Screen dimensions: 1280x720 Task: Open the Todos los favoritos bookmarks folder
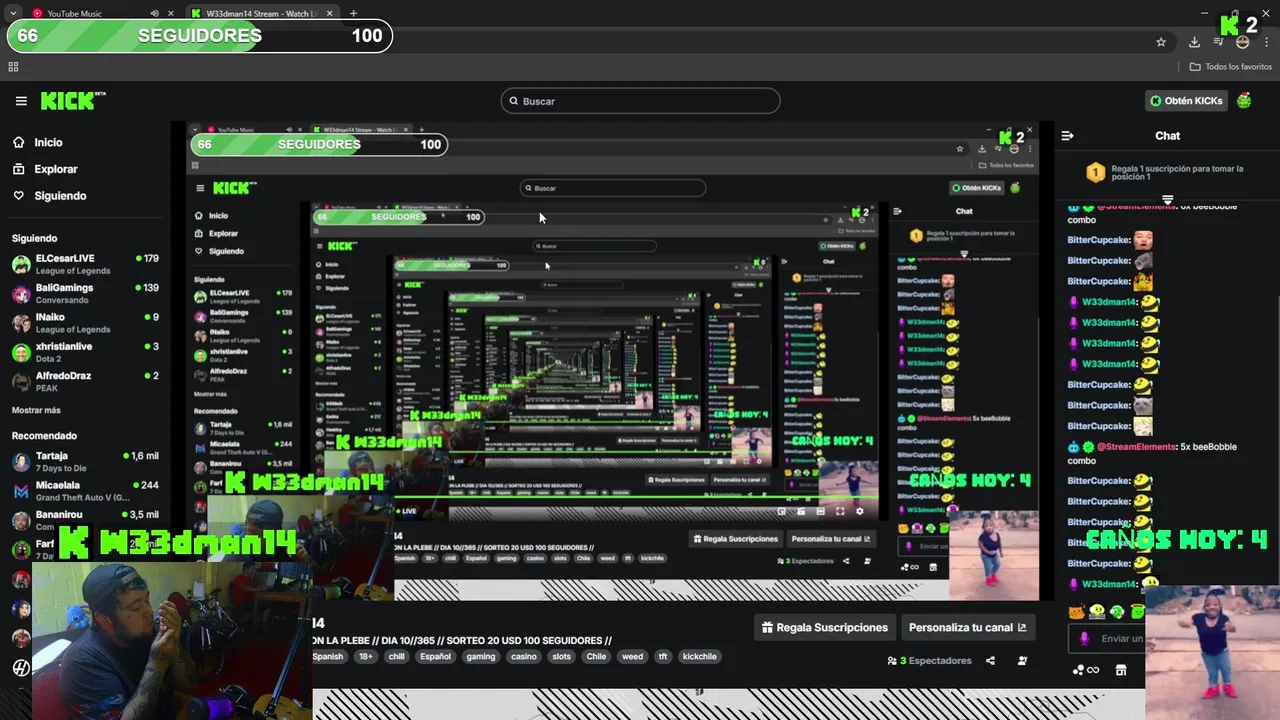tap(1230, 66)
